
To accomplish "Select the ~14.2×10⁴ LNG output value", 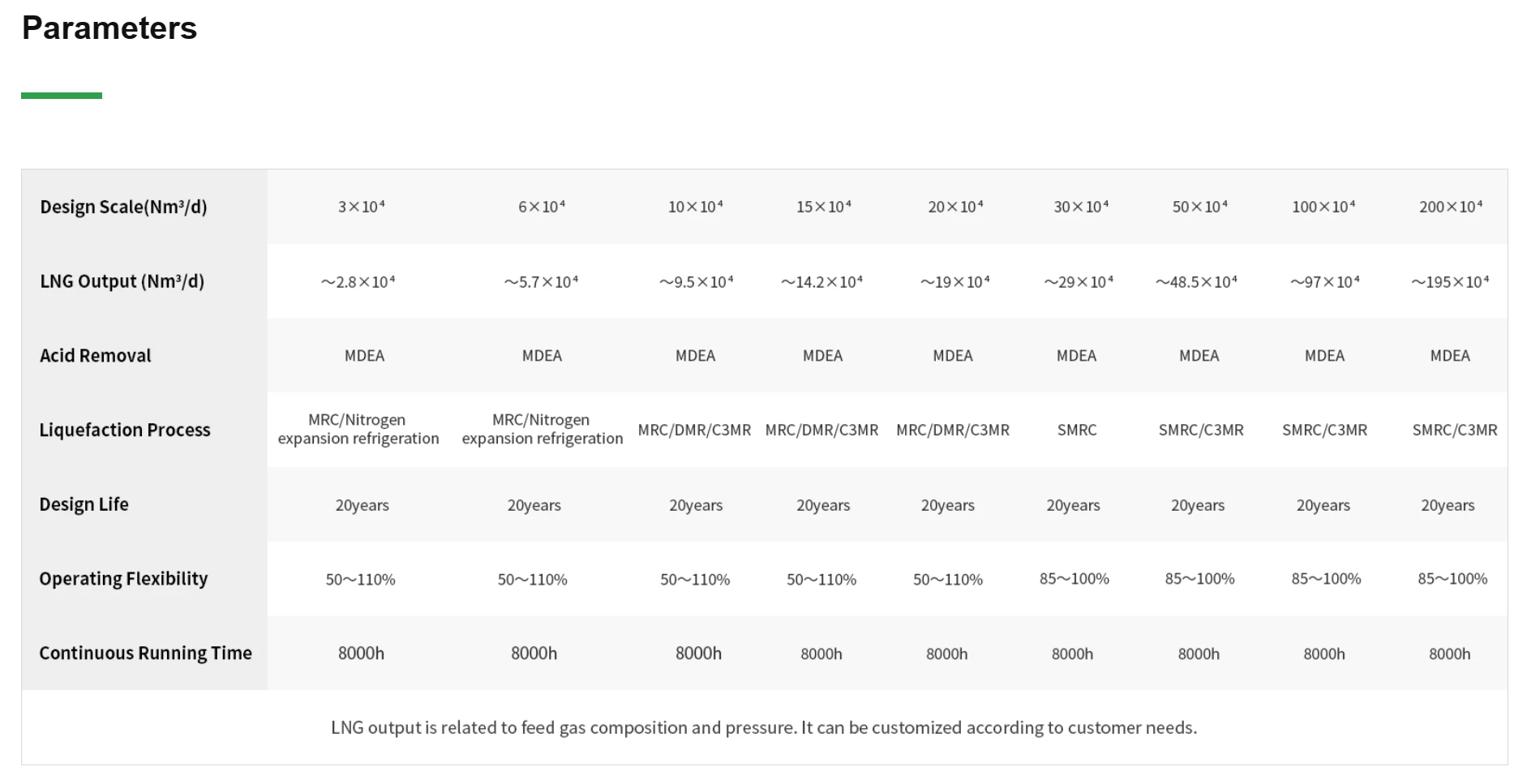I will tap(821, 282).
